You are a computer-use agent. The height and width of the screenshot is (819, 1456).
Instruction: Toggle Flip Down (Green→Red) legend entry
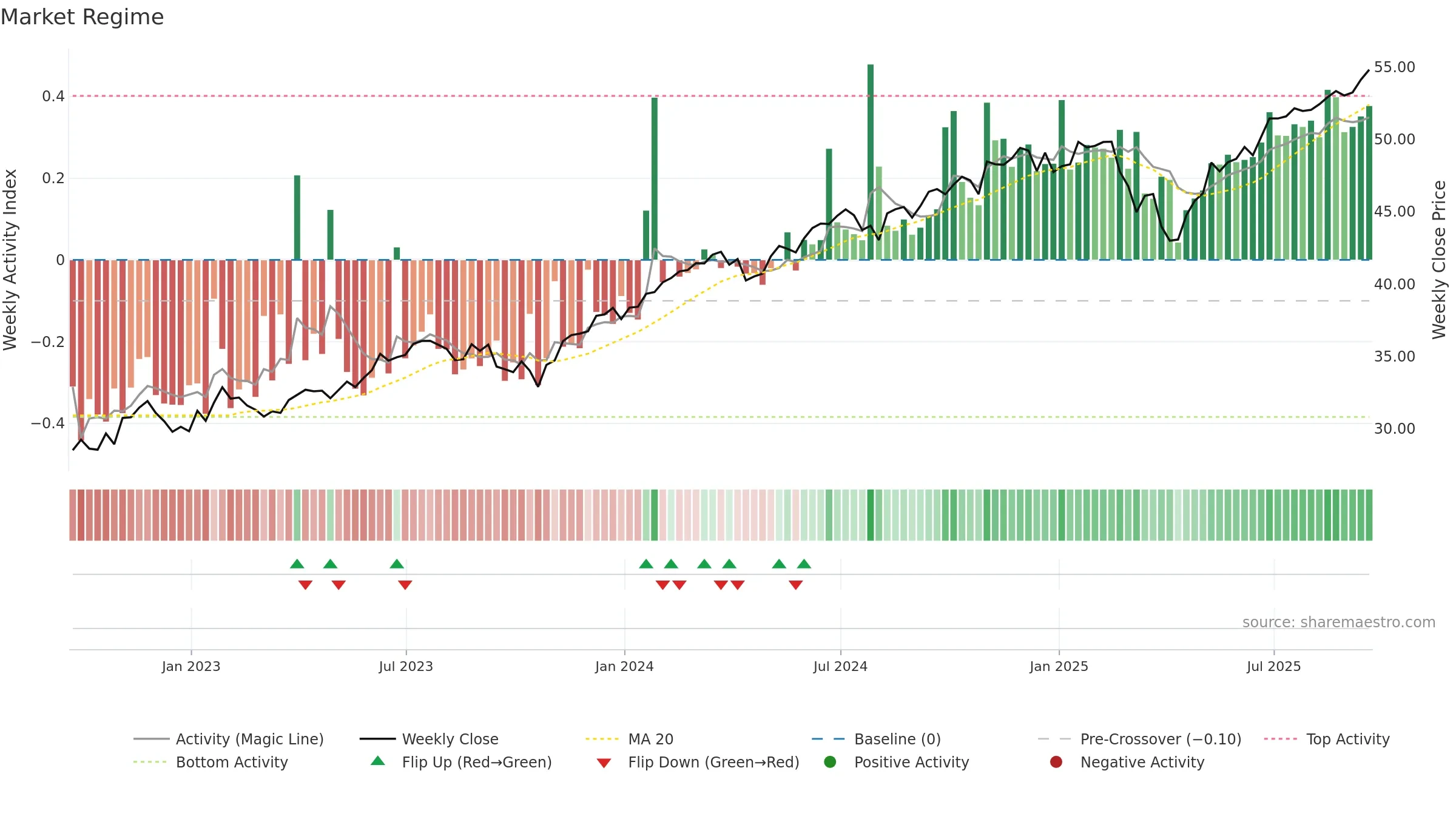[x=698, y=762]
